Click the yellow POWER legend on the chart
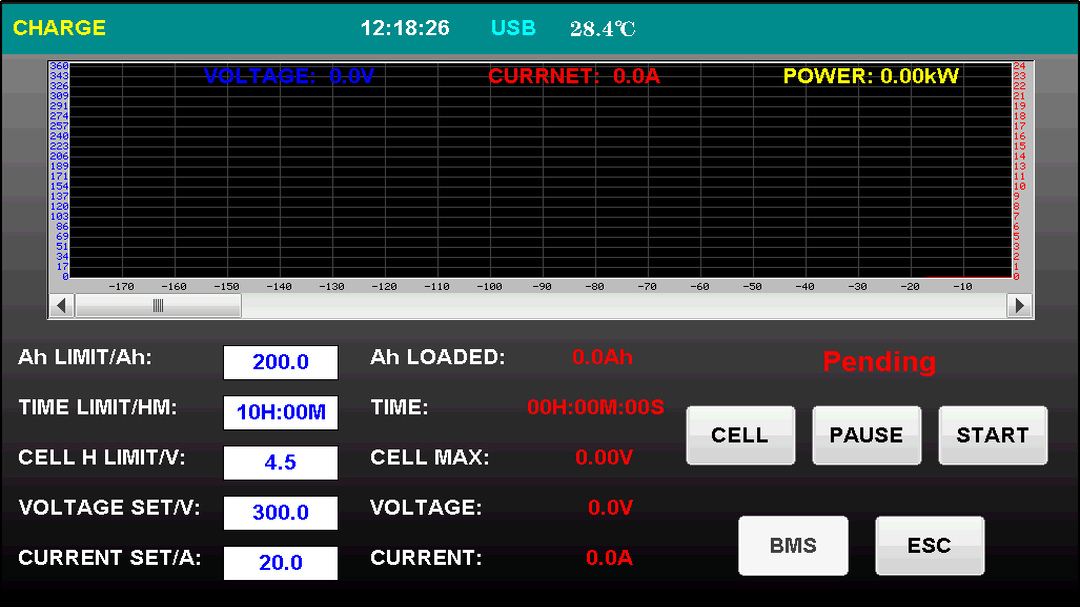The image size is (1080, 608). click(870, 76)
